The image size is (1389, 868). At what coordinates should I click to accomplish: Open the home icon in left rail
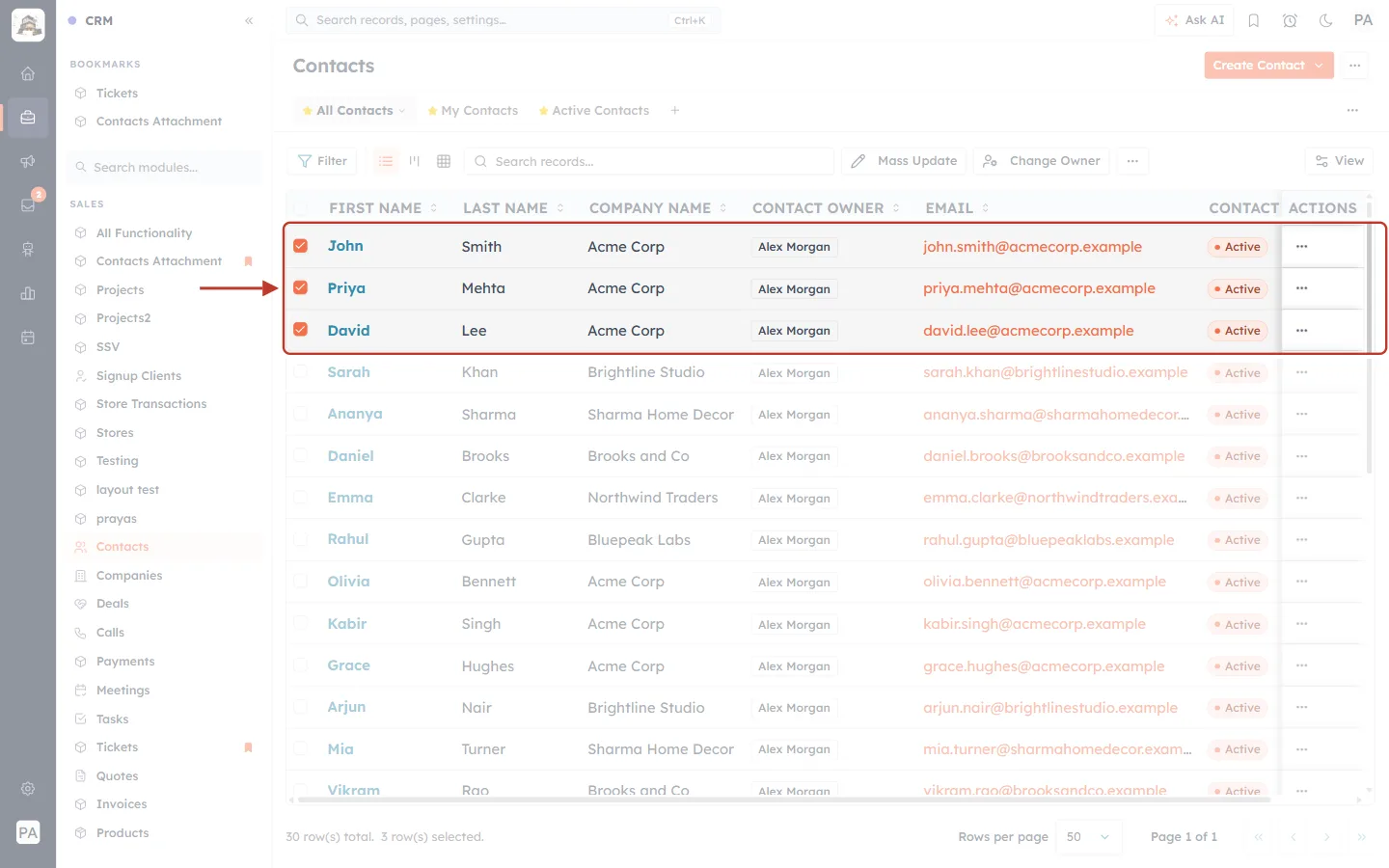[28, 73]
